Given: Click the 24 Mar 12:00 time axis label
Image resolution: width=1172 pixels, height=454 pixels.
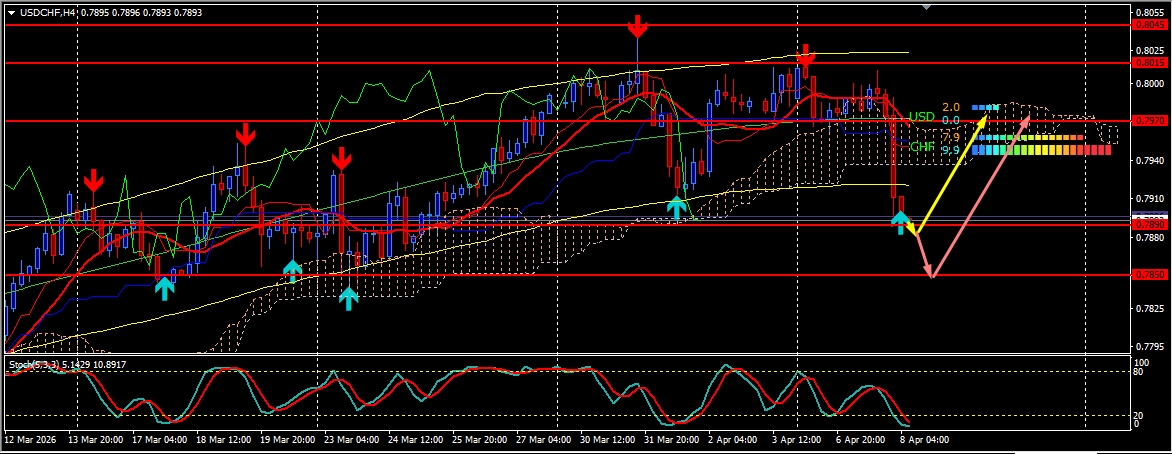Looking at the screenshot, I should click(414, 441).
